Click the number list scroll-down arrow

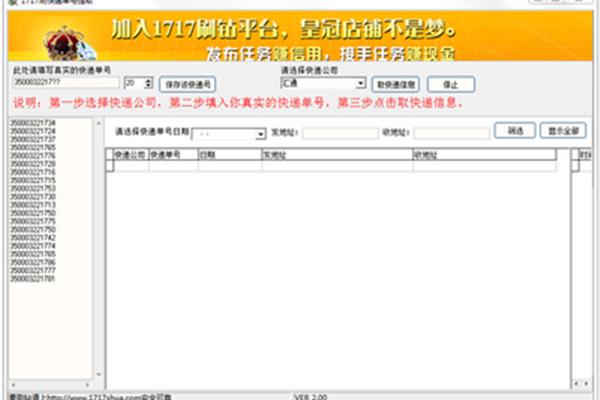99,374
